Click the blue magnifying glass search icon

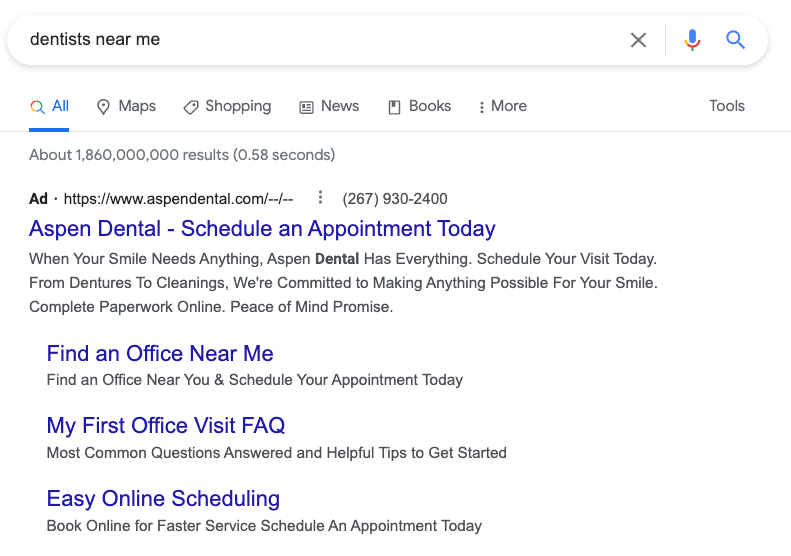pos(735,39)
